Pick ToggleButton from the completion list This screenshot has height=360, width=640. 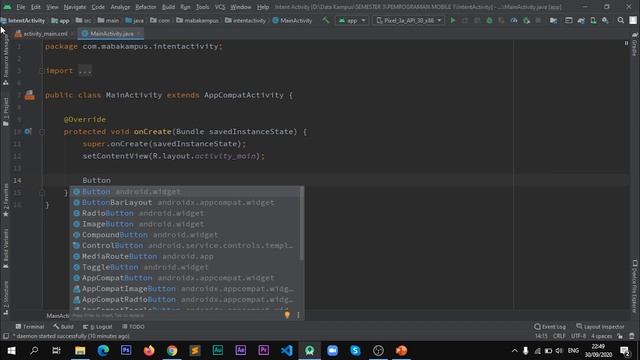tap(186, 267)
